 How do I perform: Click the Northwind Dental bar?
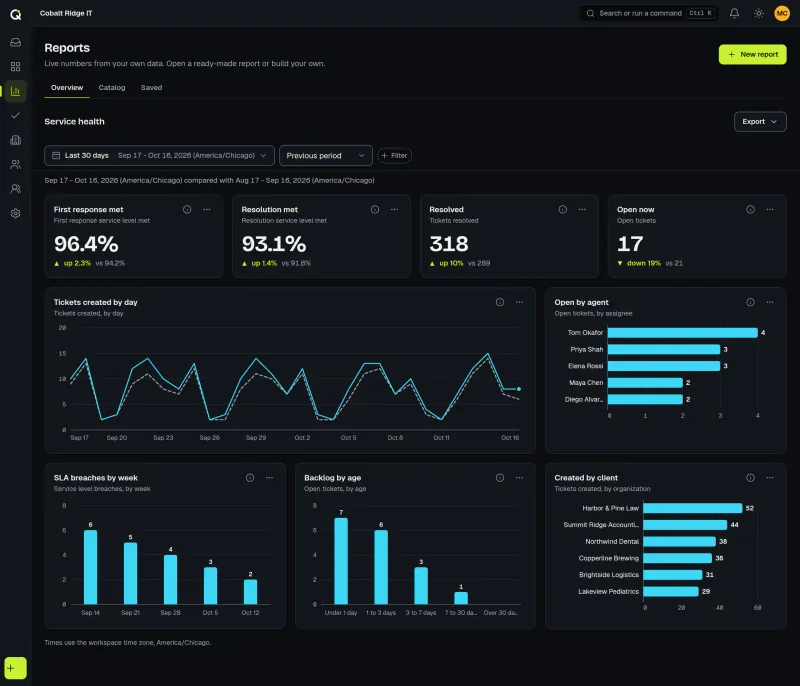(680, 542)
